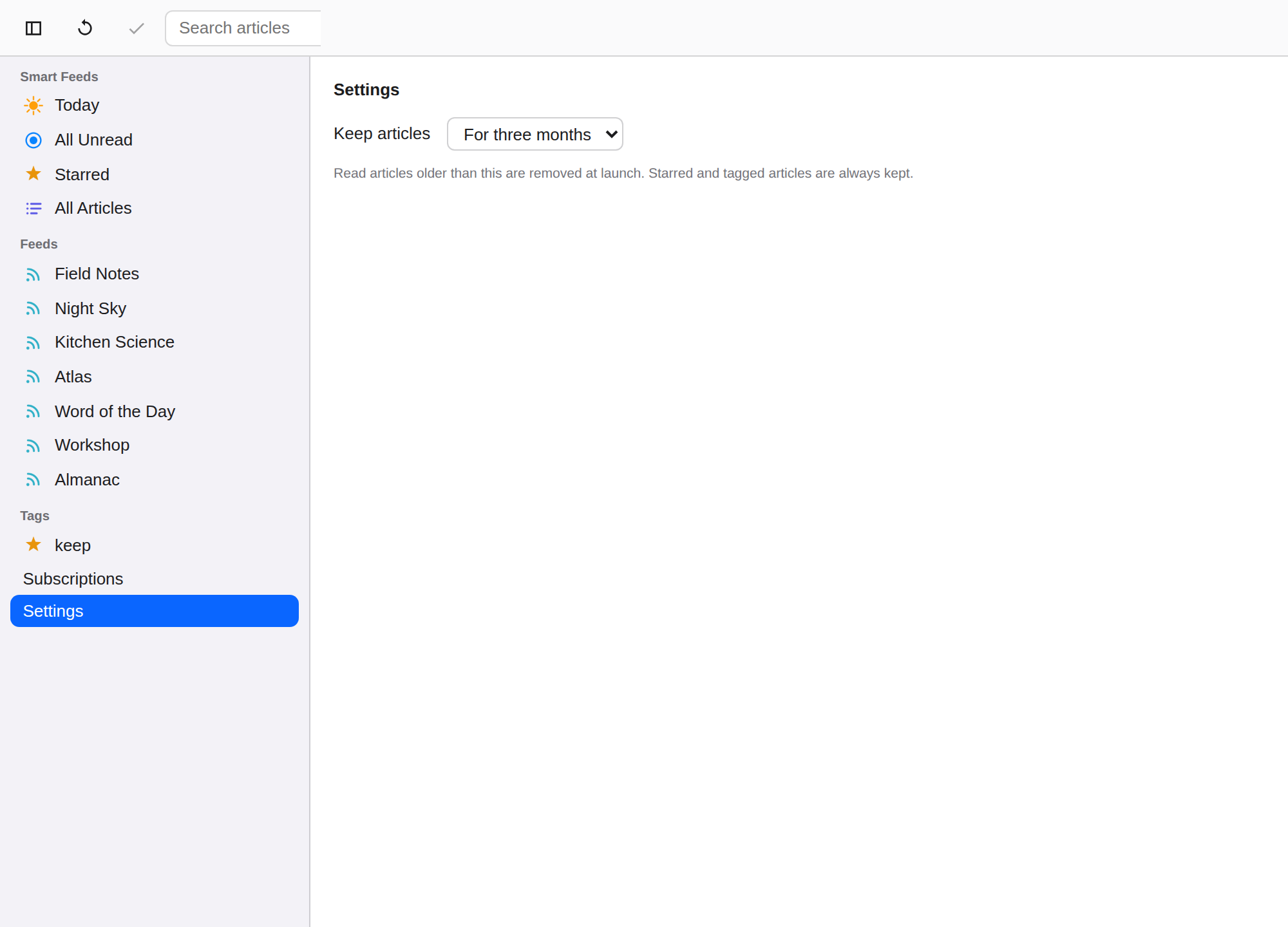Viewport: 1288px width, 927px height.
Task: Open the Atlas feed
Action: tap(155, 377)
